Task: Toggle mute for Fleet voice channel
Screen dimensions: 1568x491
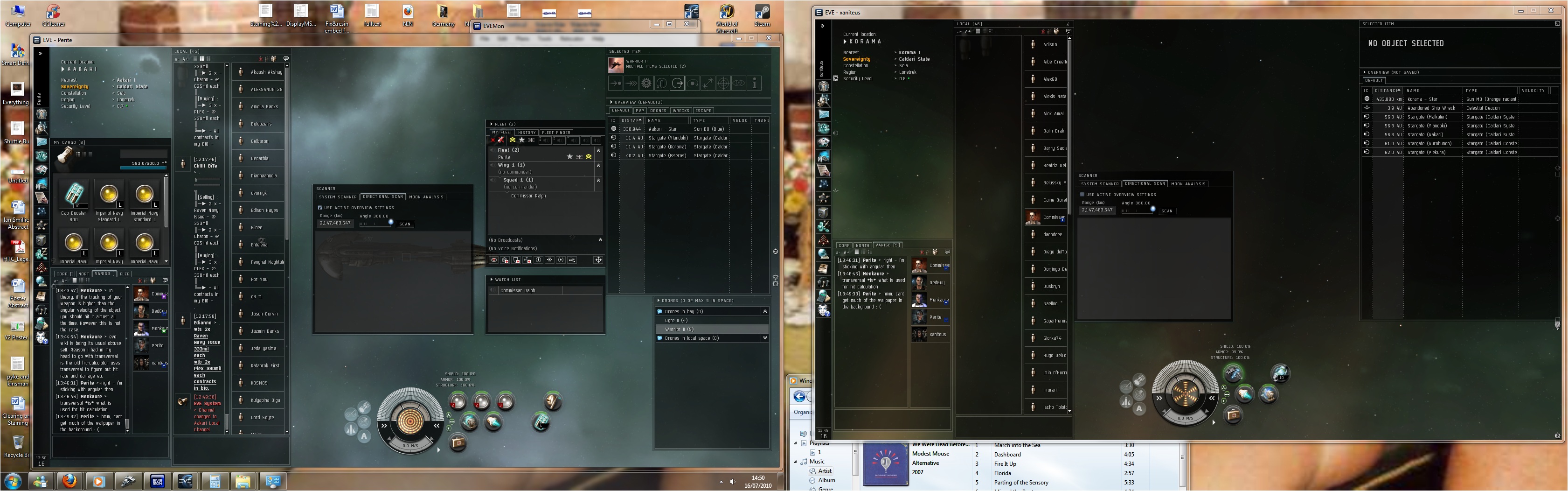Action: coord(493,150)
